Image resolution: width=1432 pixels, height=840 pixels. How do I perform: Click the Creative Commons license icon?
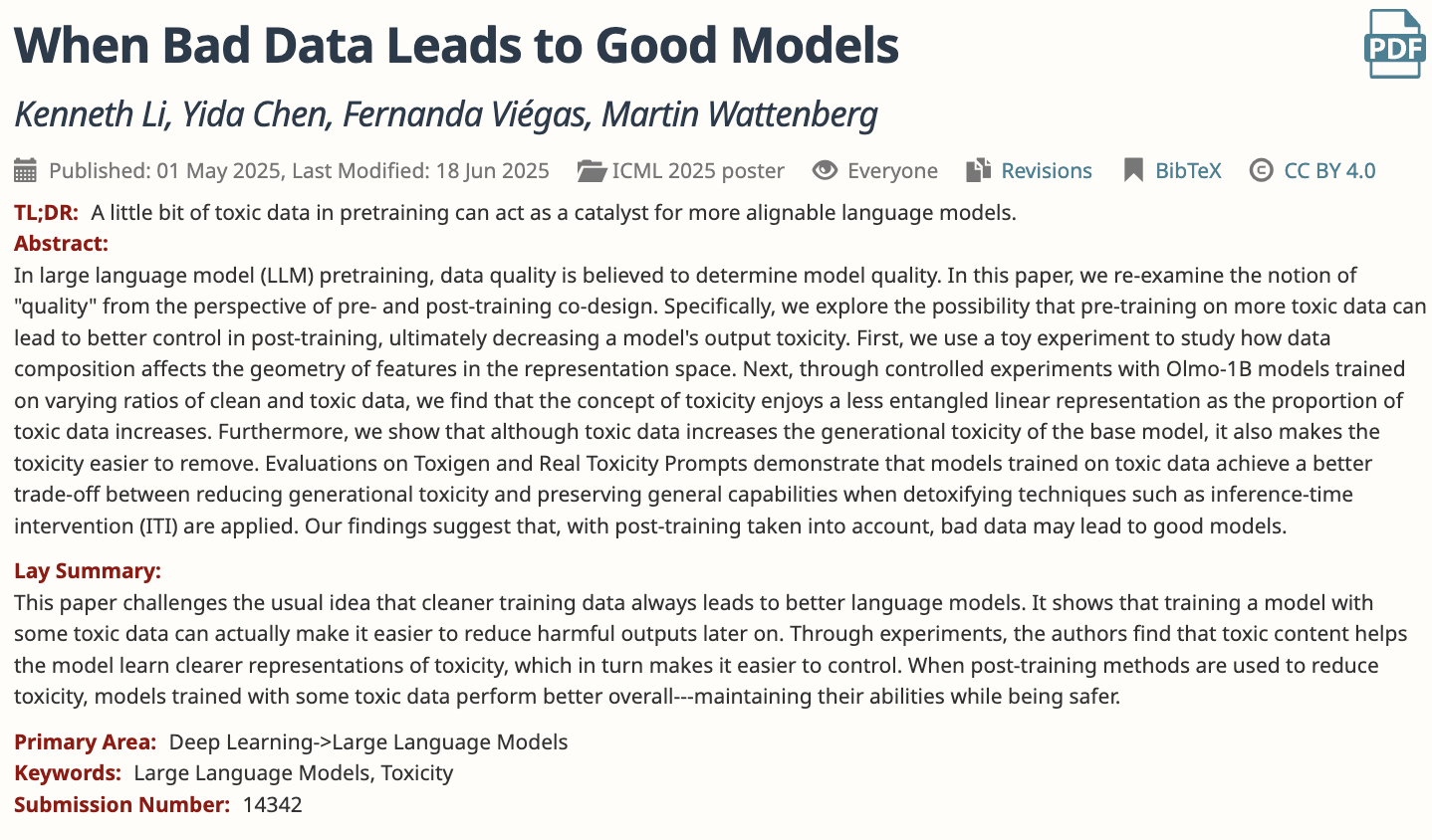point(1261,171)
